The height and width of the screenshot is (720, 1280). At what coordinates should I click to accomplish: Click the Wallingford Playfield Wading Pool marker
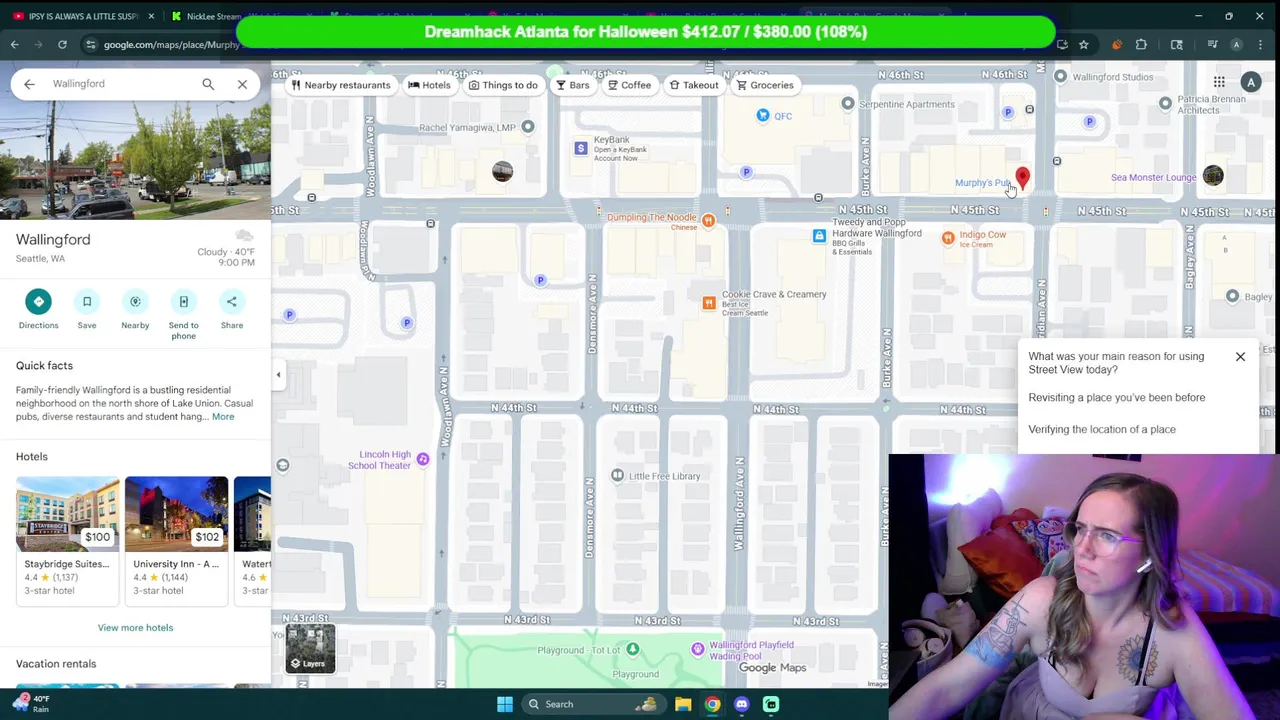698,650
